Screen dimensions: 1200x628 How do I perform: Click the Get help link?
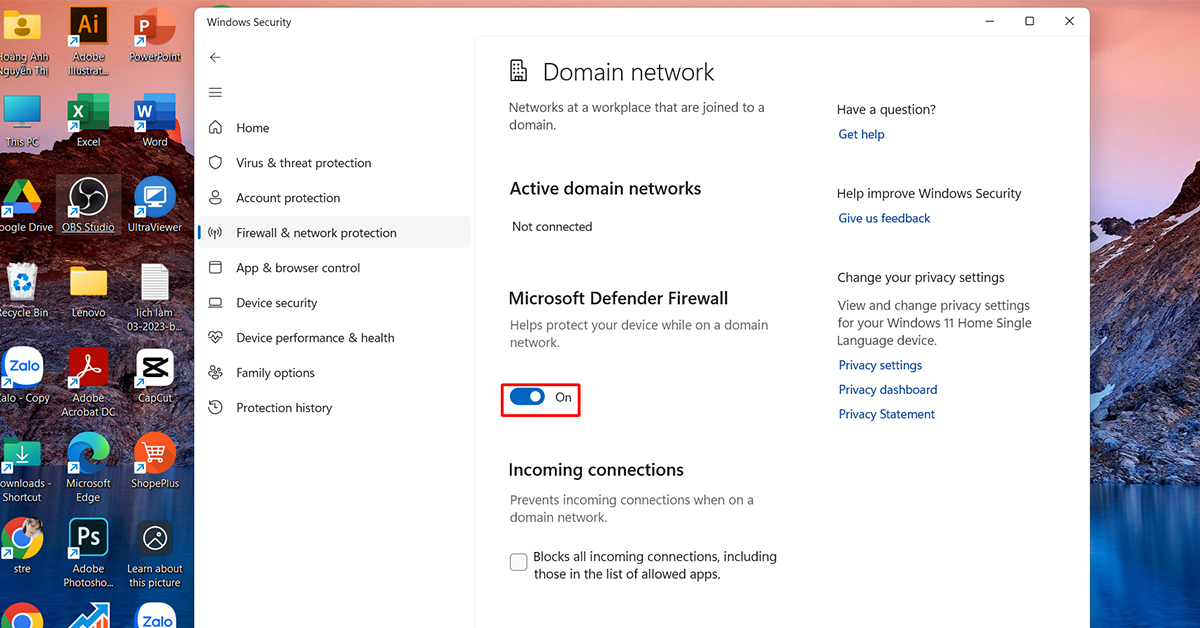click(x=861, y=134)
